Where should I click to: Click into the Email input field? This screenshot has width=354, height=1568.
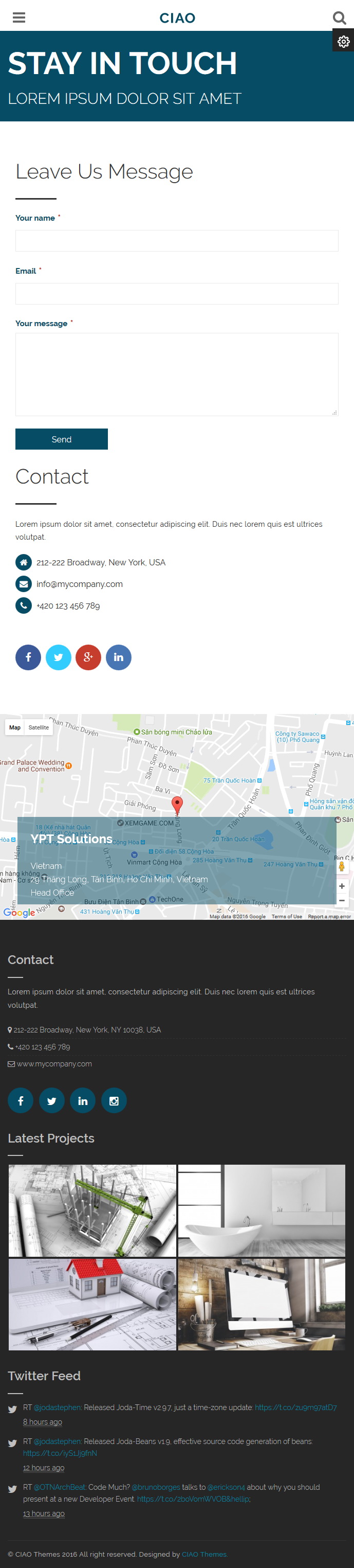(x=176, y=293)
